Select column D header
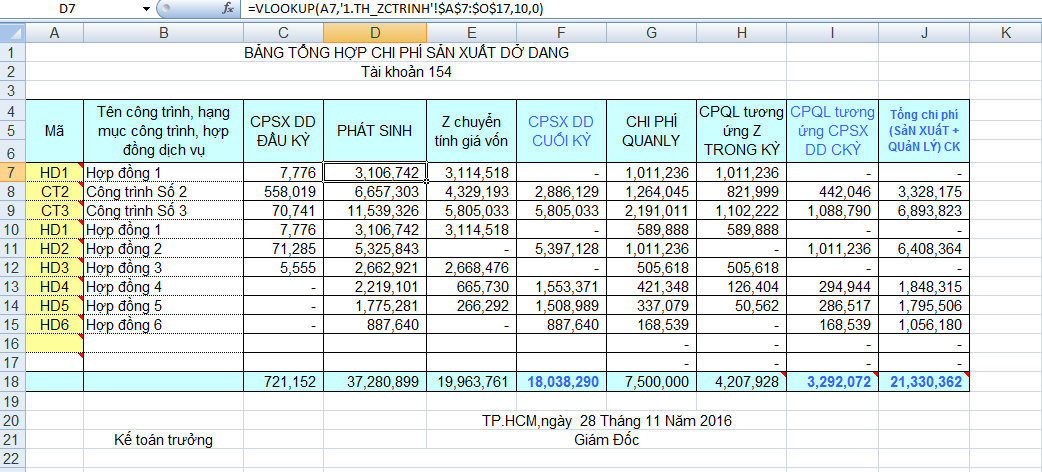Screen dimensions: 1042x472 (x=376, y=33)
